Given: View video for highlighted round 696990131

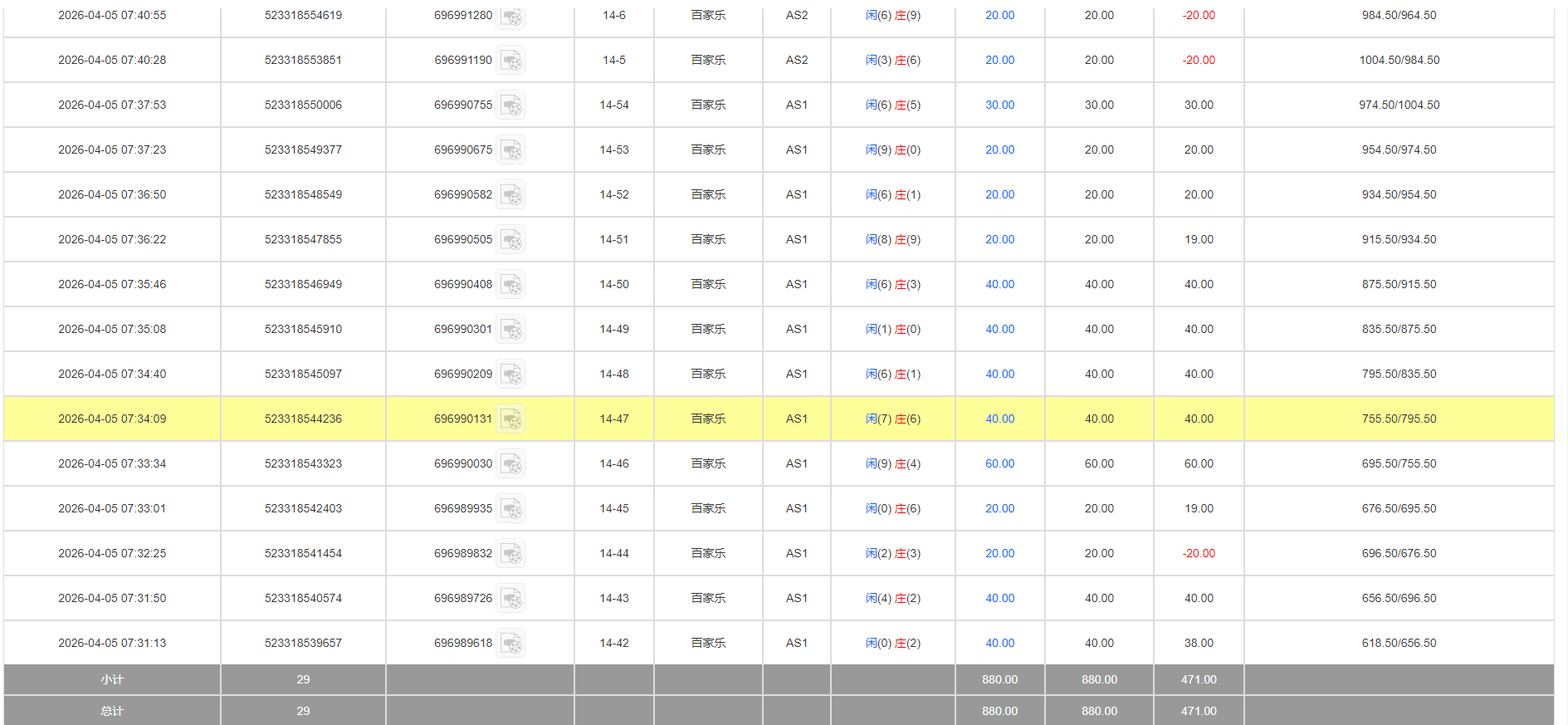Looking at the screenshot, I should point(510,419).
